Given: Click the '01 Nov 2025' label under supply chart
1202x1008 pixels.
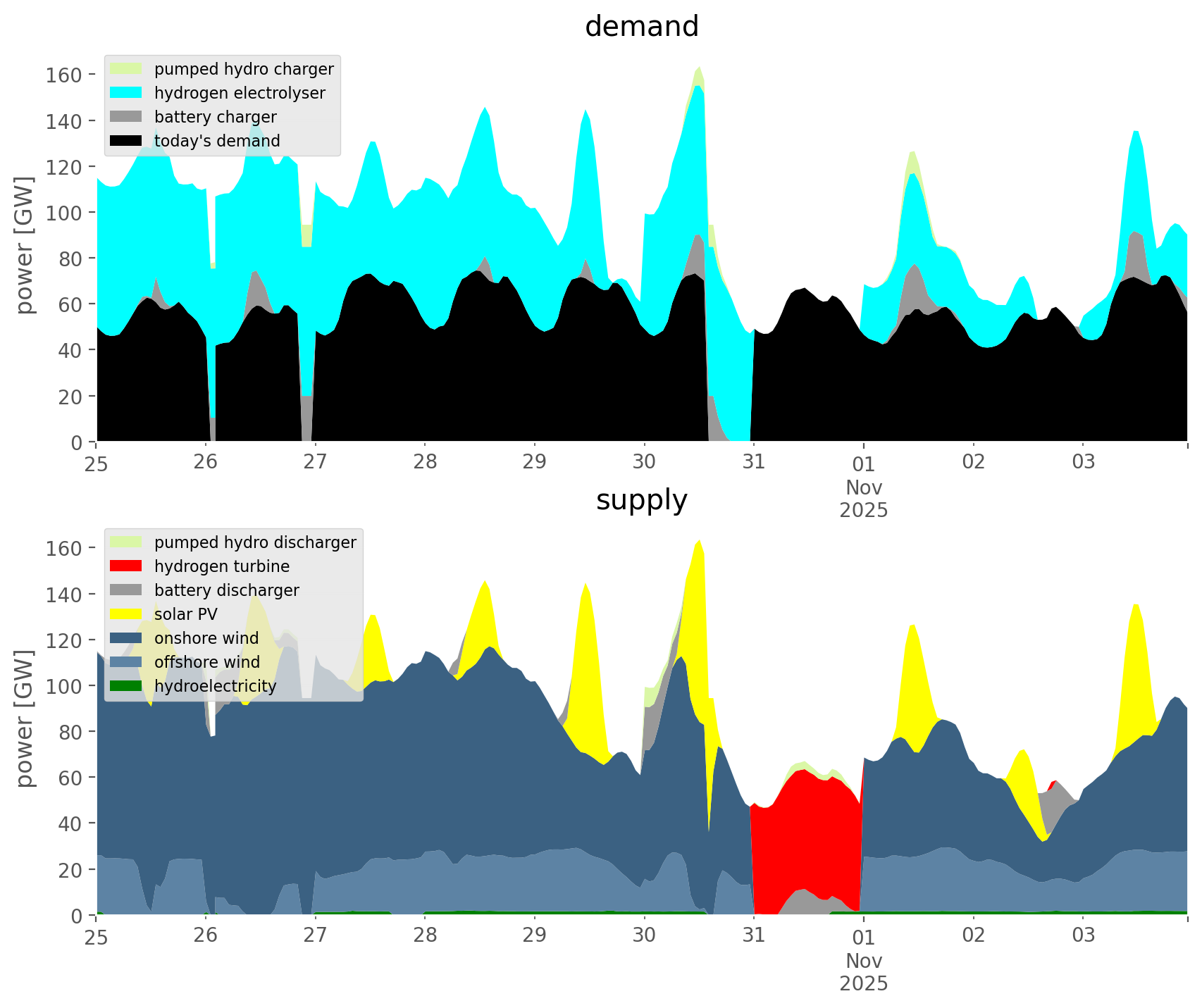Looking at the screenshot, I should click(x=863, y=959).
